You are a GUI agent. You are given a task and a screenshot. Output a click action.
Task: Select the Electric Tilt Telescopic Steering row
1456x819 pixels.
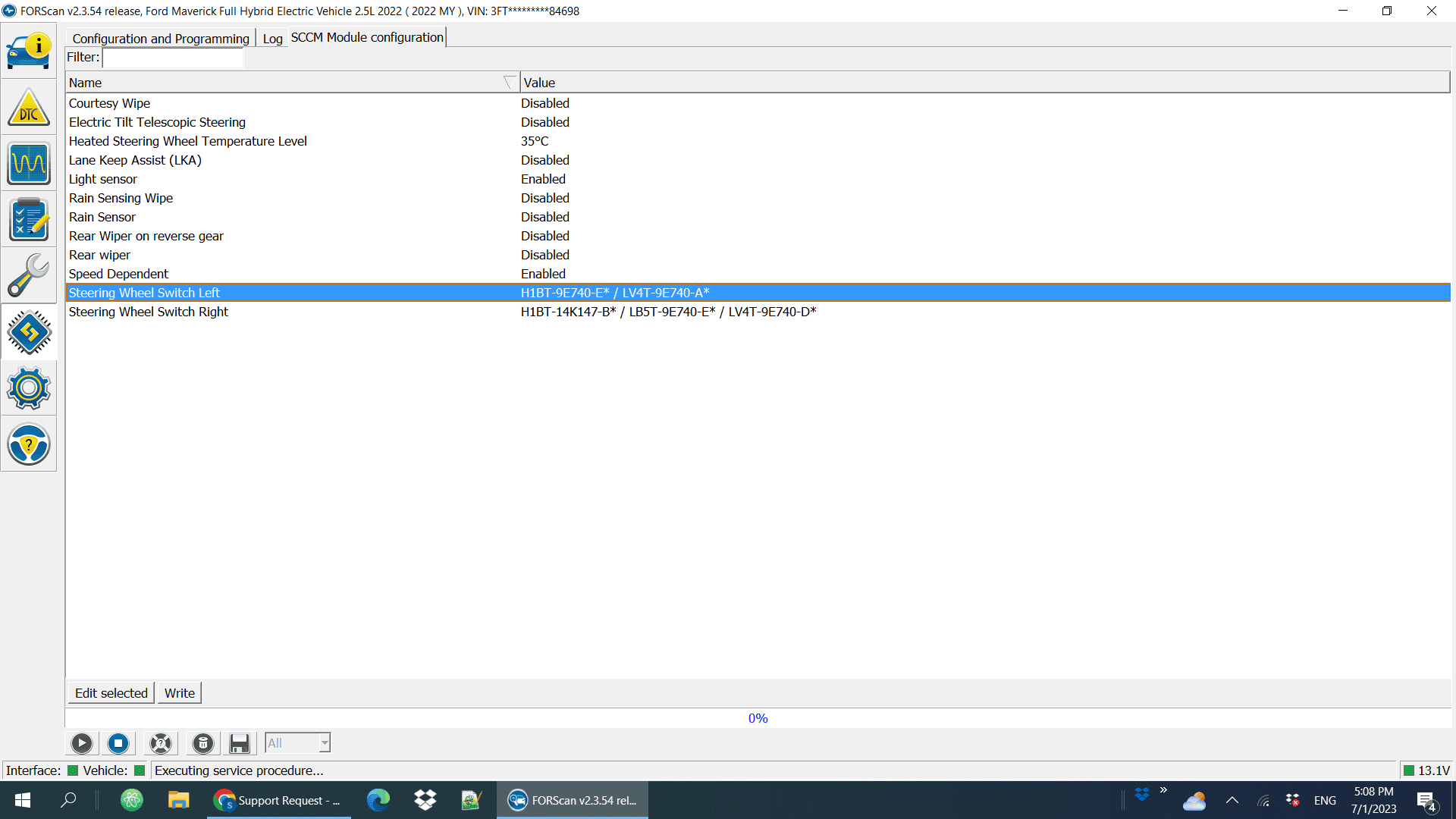point(758,122)
